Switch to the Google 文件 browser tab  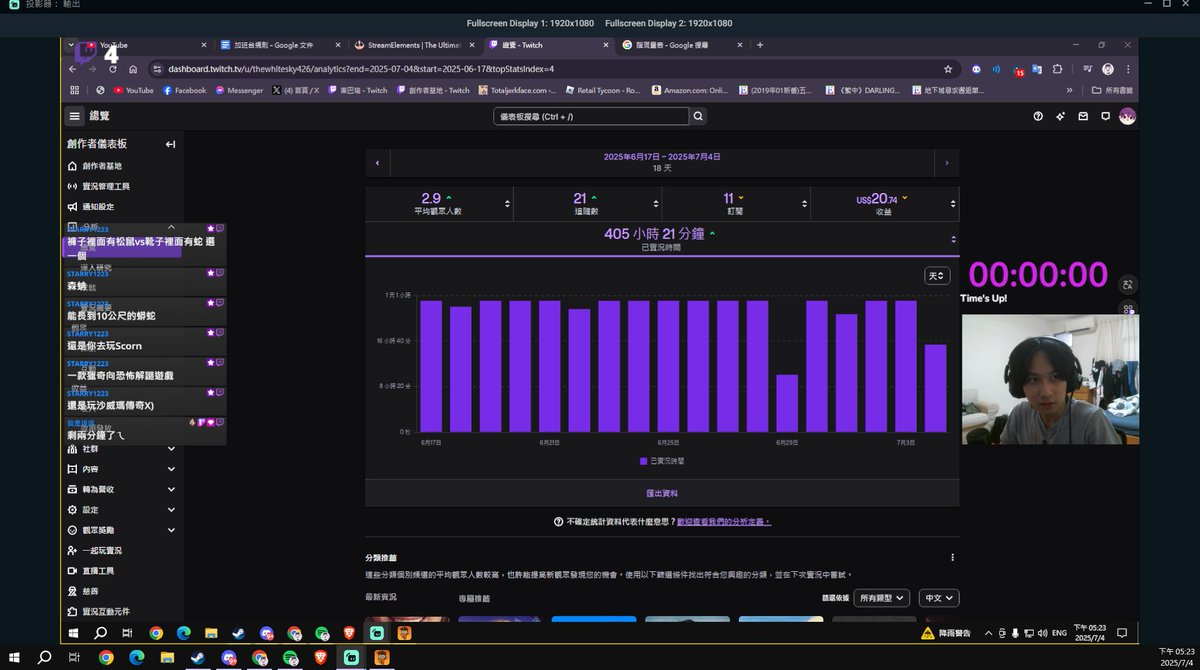coord(280,45)
